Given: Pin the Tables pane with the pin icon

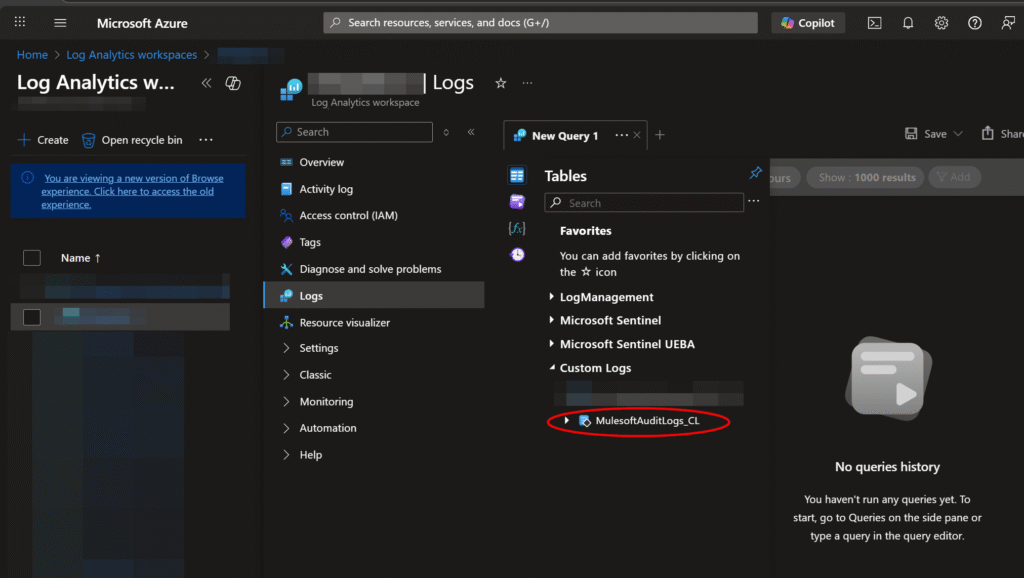Looking at the screenshot, I should coord(755,174).
